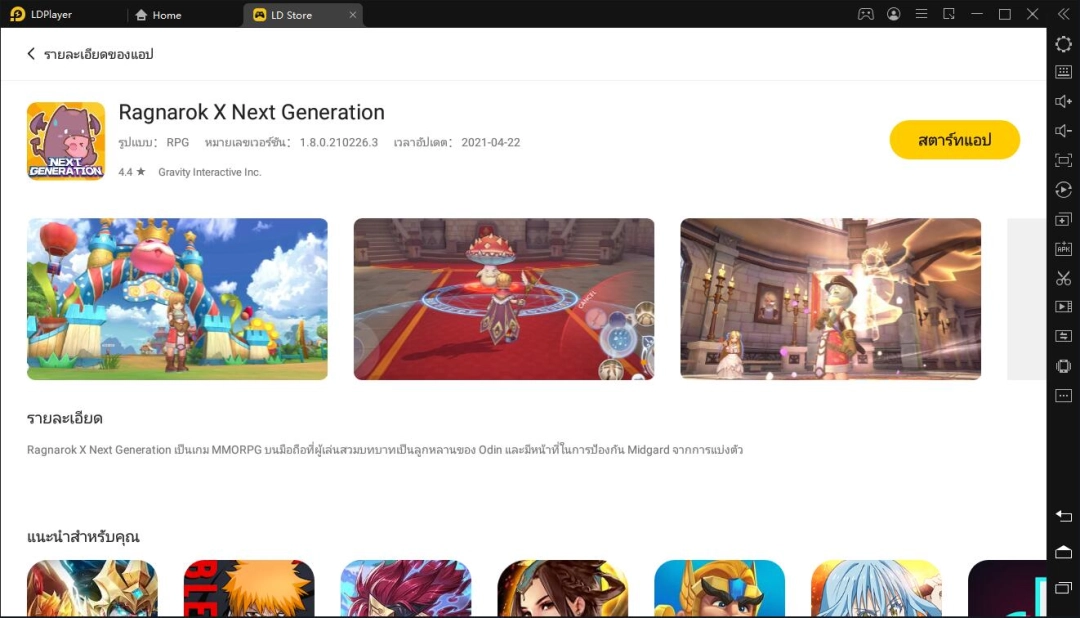
Task: Click the 4.4 star rating
Action: [x=132, y=172]
